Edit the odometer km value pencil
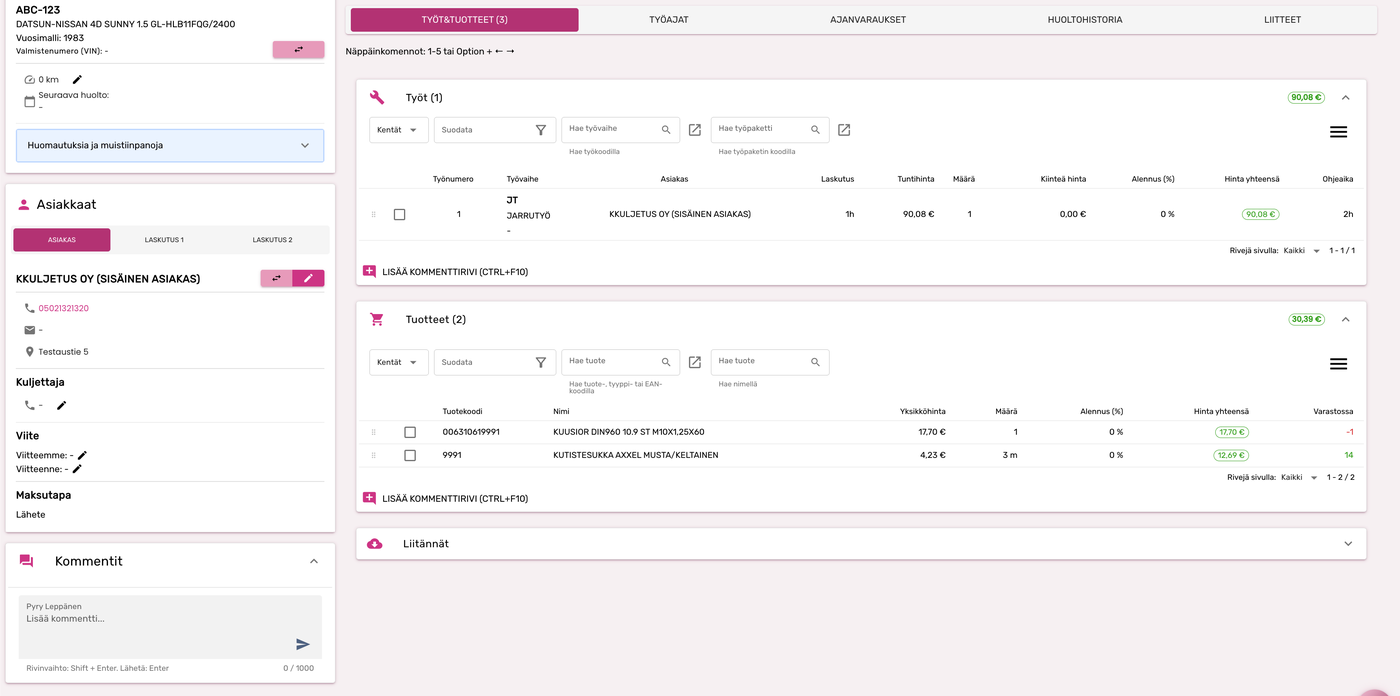Screen dimensions: 1400x696 point(78,79)
